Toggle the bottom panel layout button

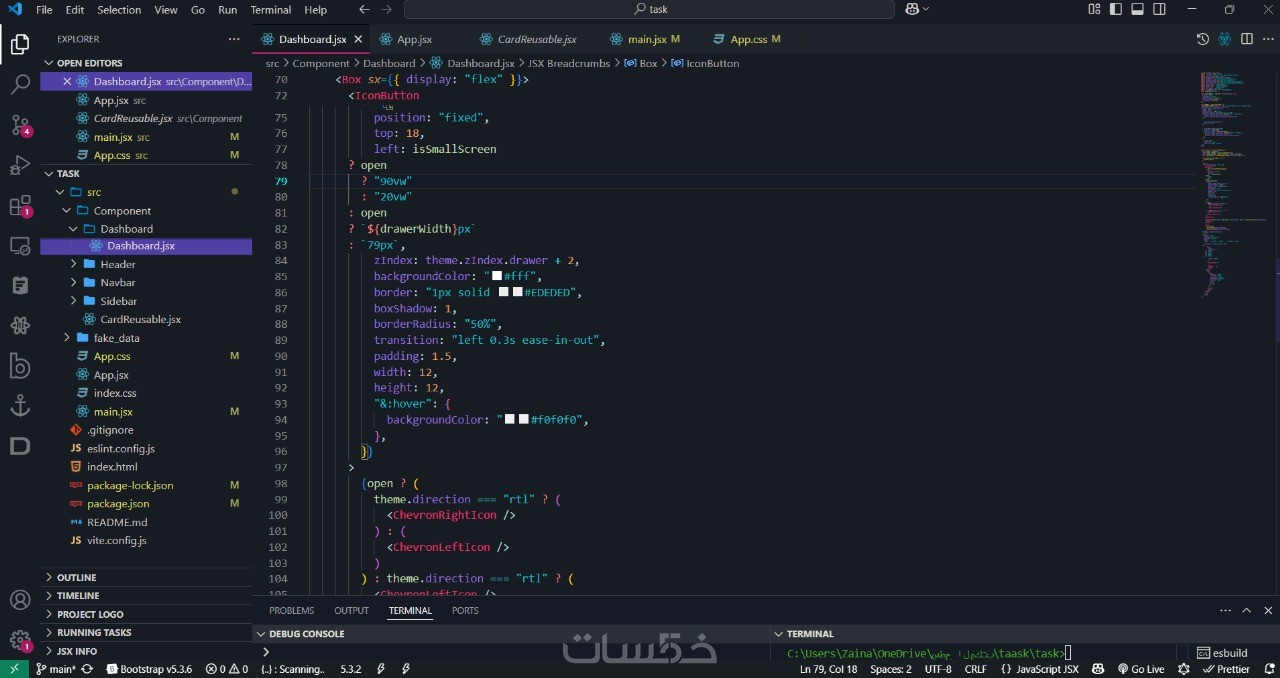tap(1137, 10)
